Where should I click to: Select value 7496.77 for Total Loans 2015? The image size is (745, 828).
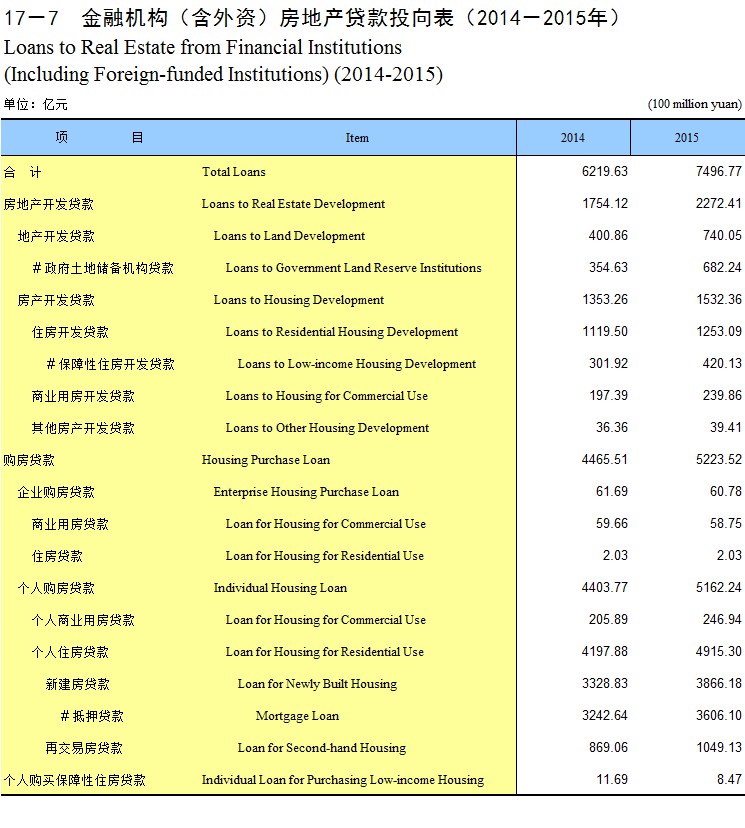tap(719, 171)
